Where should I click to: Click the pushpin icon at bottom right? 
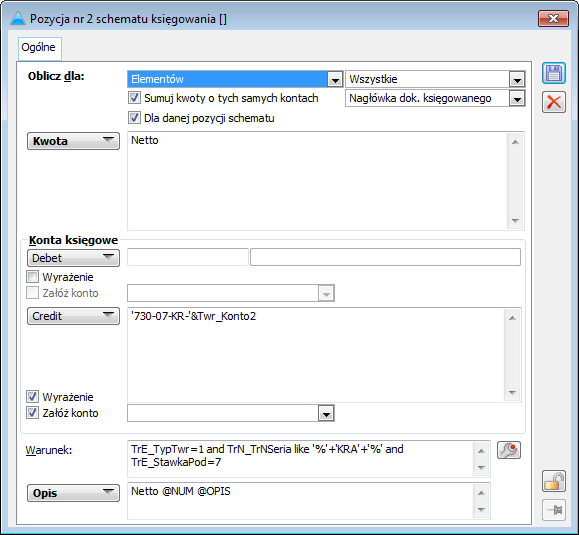[554, 510]
